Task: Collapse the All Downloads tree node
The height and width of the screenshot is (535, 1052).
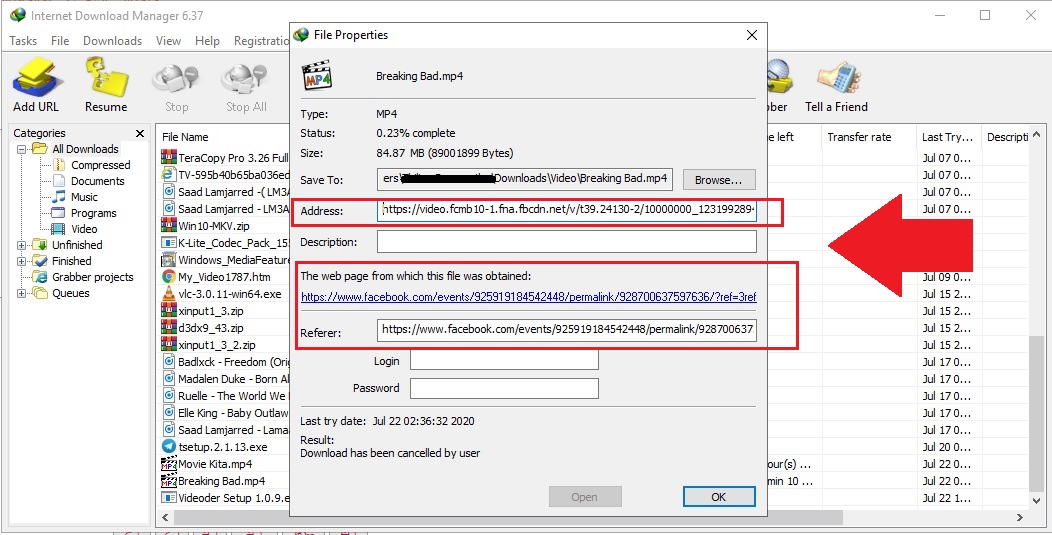Action: coord(21,149)
